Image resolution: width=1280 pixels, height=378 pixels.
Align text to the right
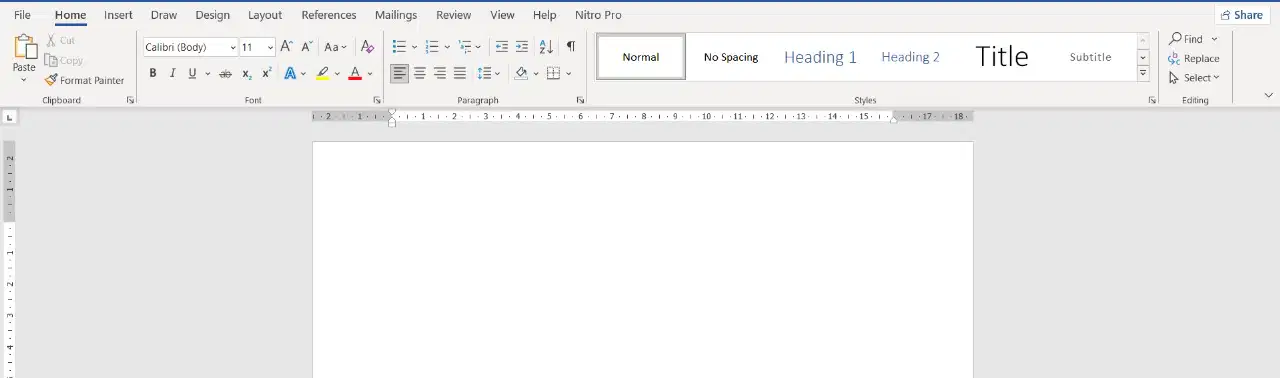pyautogui.click(x=440, y=73)
